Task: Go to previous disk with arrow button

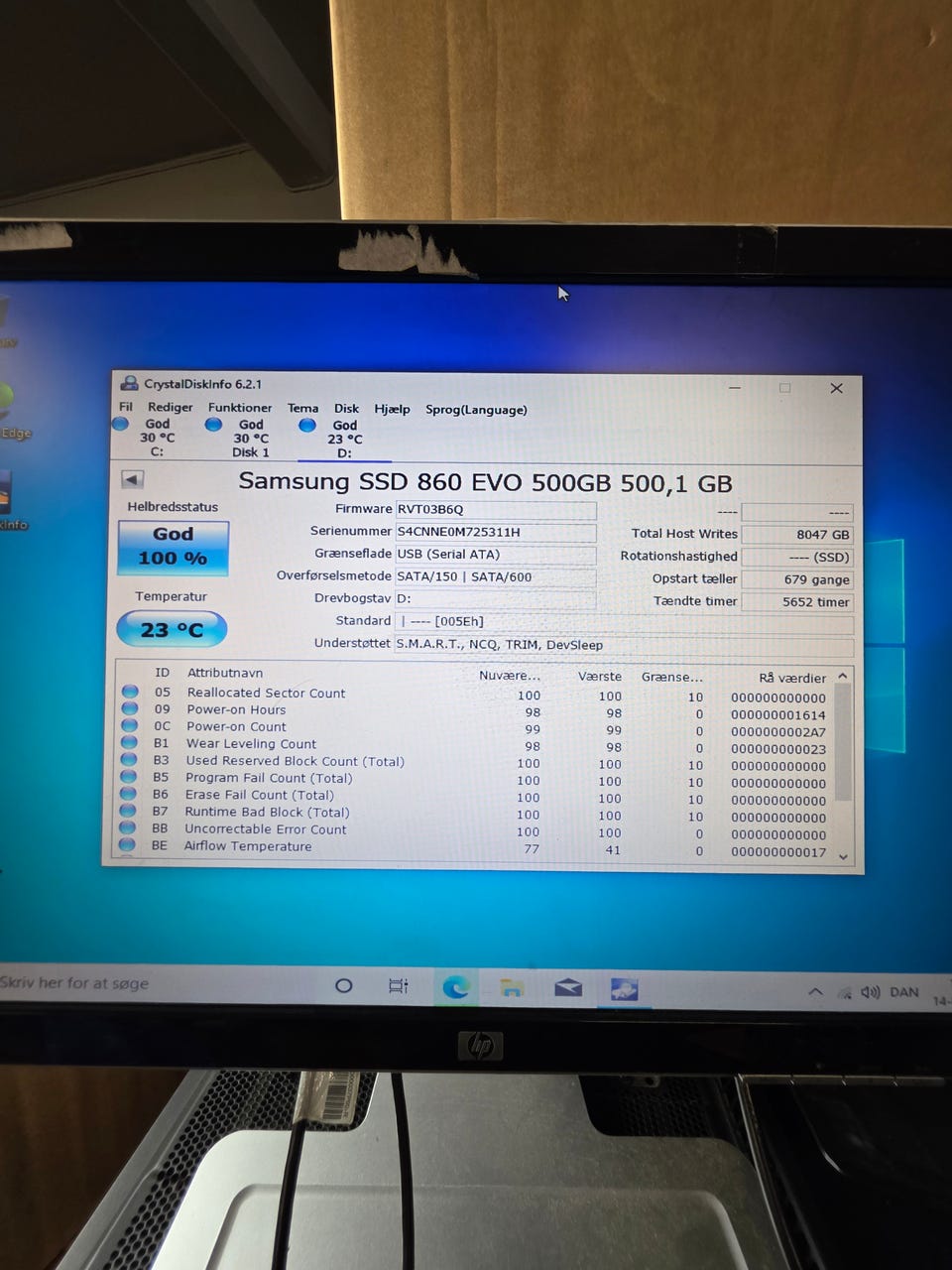Action: point(133,479)
